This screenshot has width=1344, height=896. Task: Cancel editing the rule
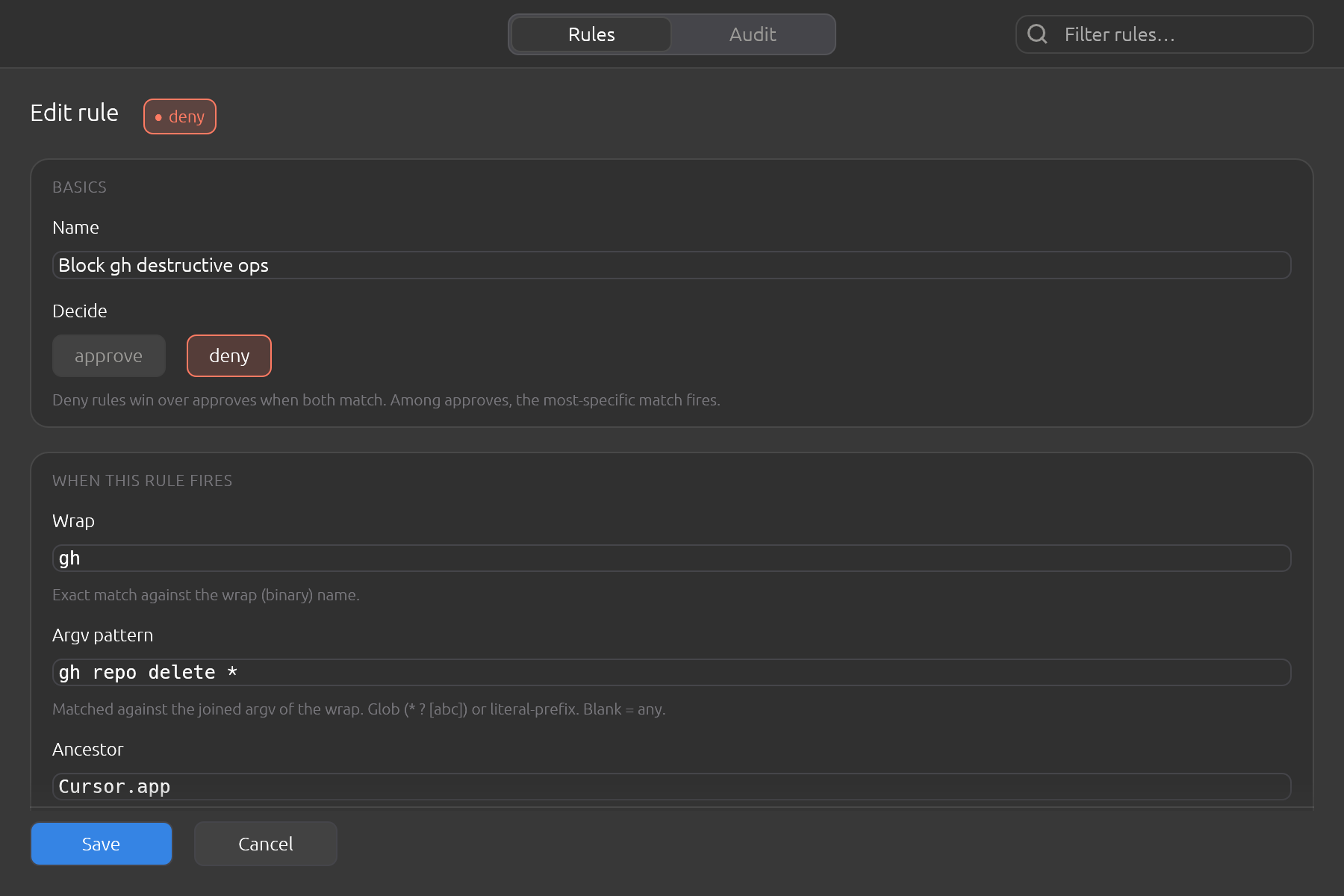tap(266, 844)
